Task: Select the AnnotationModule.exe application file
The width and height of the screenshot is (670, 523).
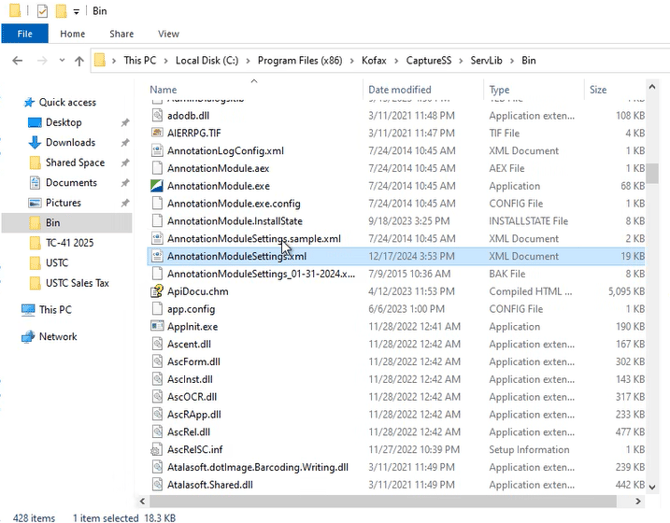Action: click(x=218, y=186)
